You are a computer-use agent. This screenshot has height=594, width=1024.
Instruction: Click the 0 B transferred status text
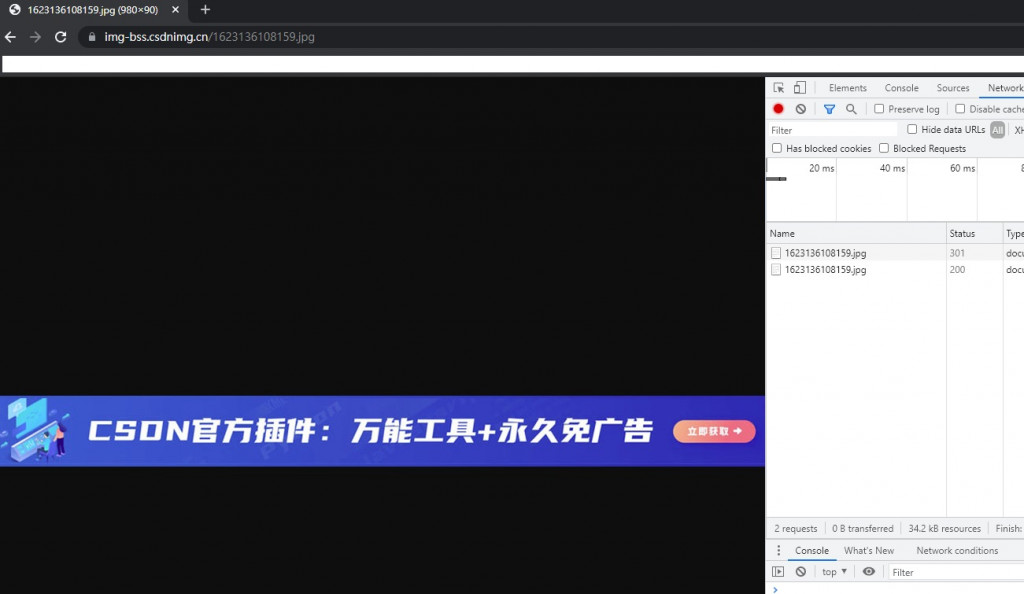(x=863, y=529)
